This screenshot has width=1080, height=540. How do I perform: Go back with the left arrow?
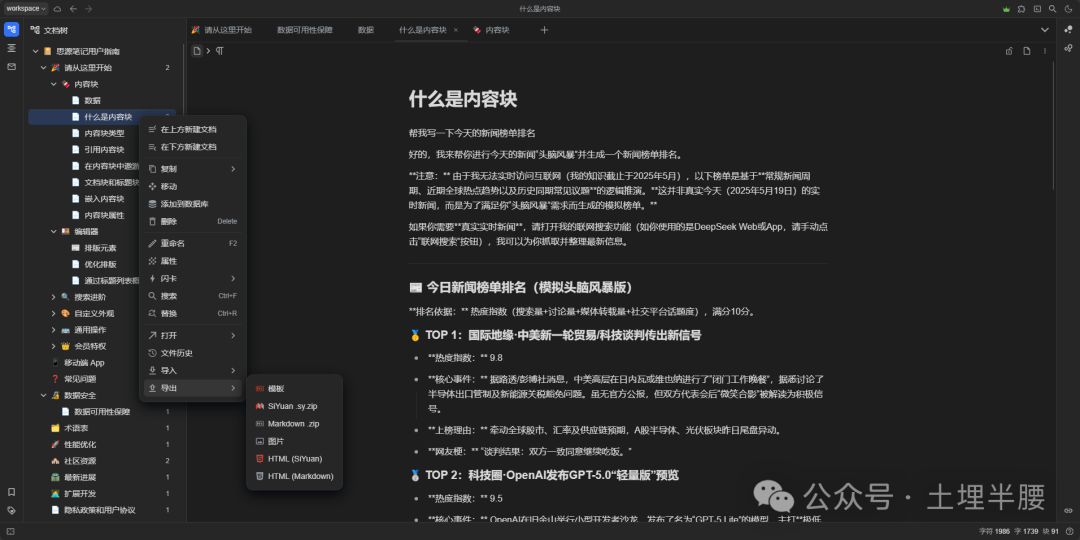[x=73, y=8]
